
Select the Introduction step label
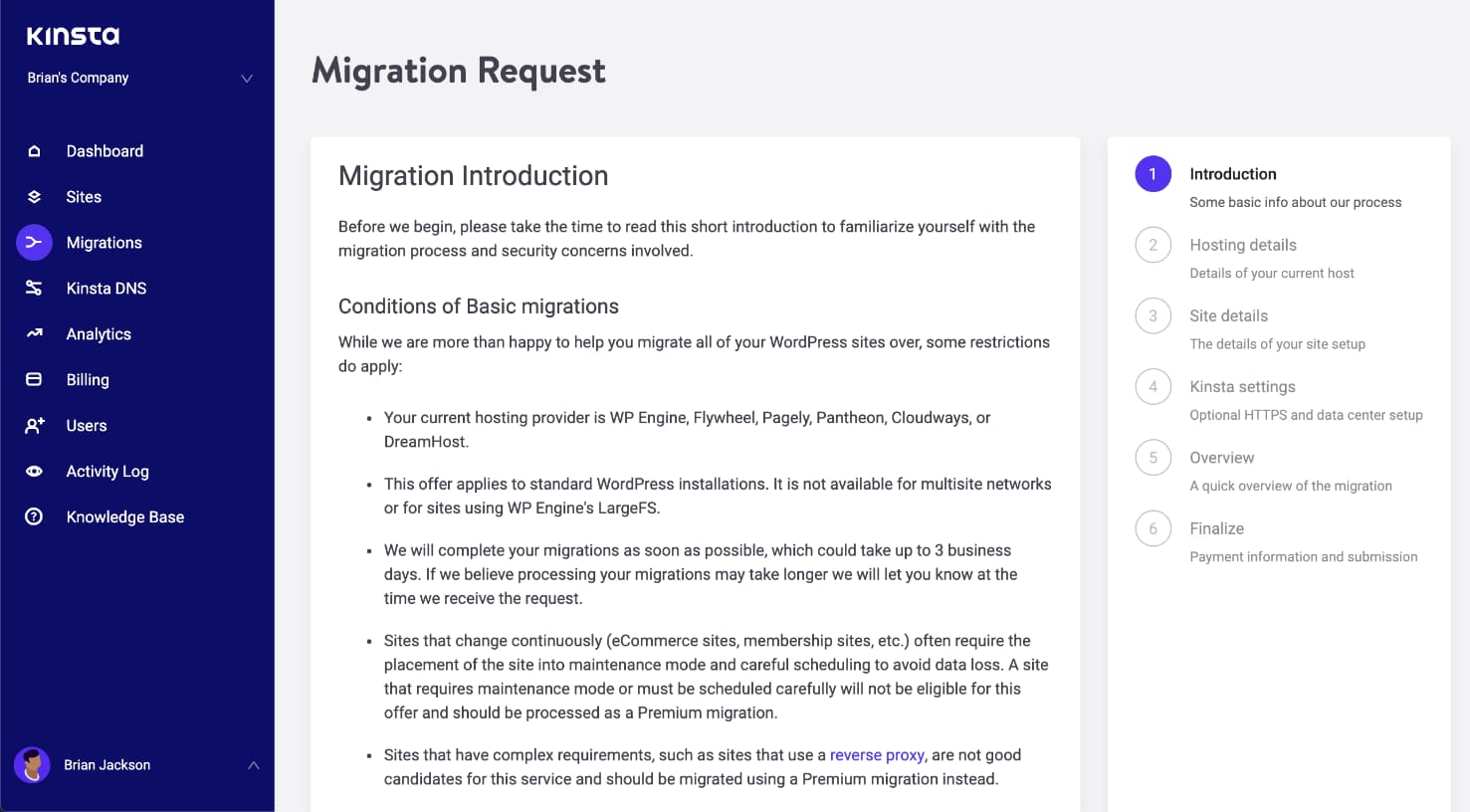point(1233,174)
